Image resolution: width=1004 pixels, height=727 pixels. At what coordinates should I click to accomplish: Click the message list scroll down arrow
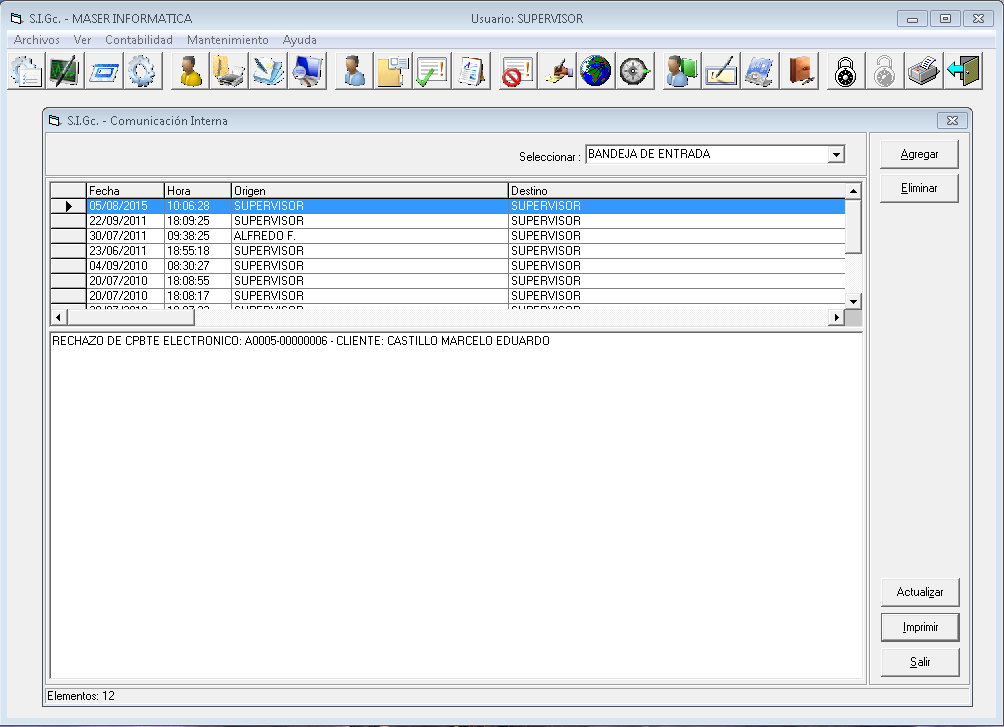click(x=853, y=301)
